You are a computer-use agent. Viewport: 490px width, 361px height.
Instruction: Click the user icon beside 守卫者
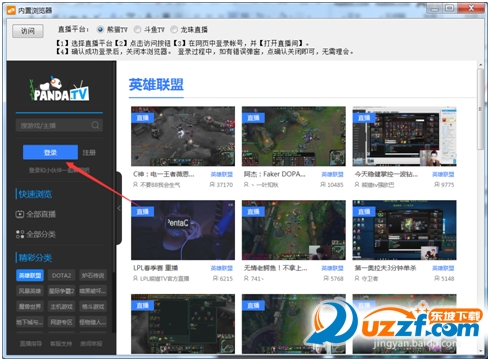357,278
